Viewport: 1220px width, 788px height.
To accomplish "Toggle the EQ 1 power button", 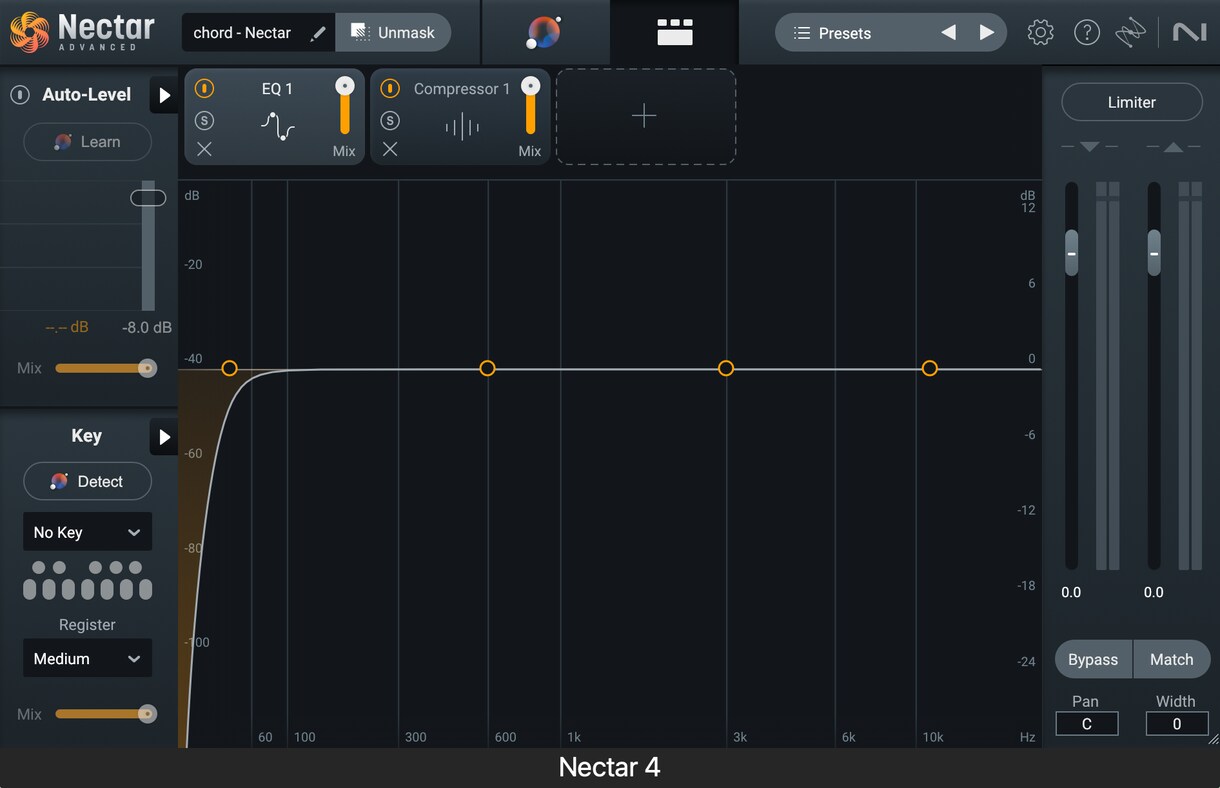I will [204, 89].
